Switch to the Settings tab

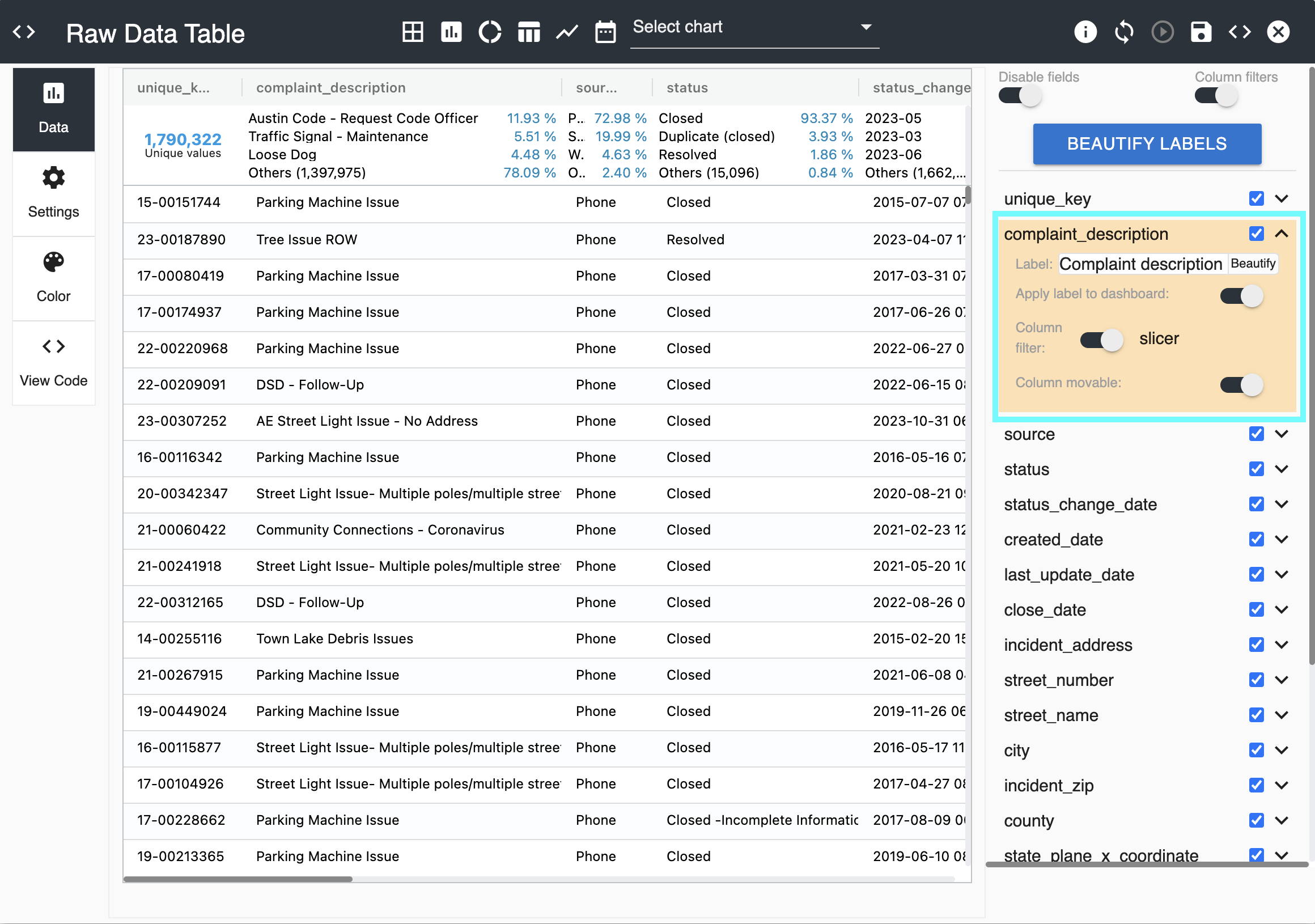pos(53,194)
